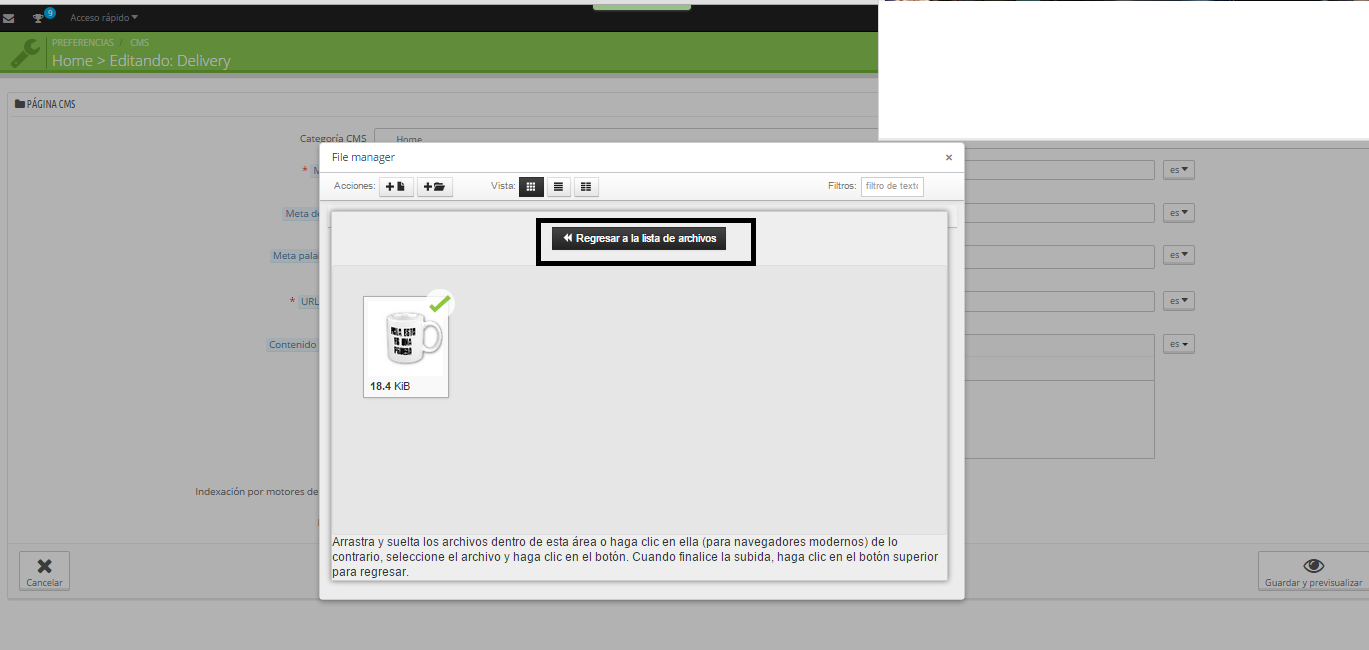Expand the Acceso rápido dropdown
Image resolution: width=1369 pixels, height=650 pixels.
click(104, 18)
